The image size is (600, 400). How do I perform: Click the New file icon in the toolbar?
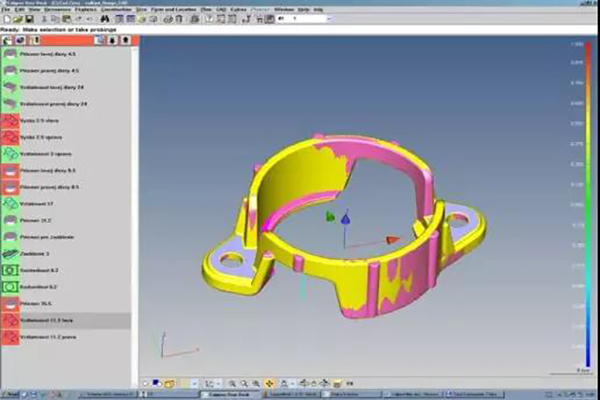click(7, 19)
